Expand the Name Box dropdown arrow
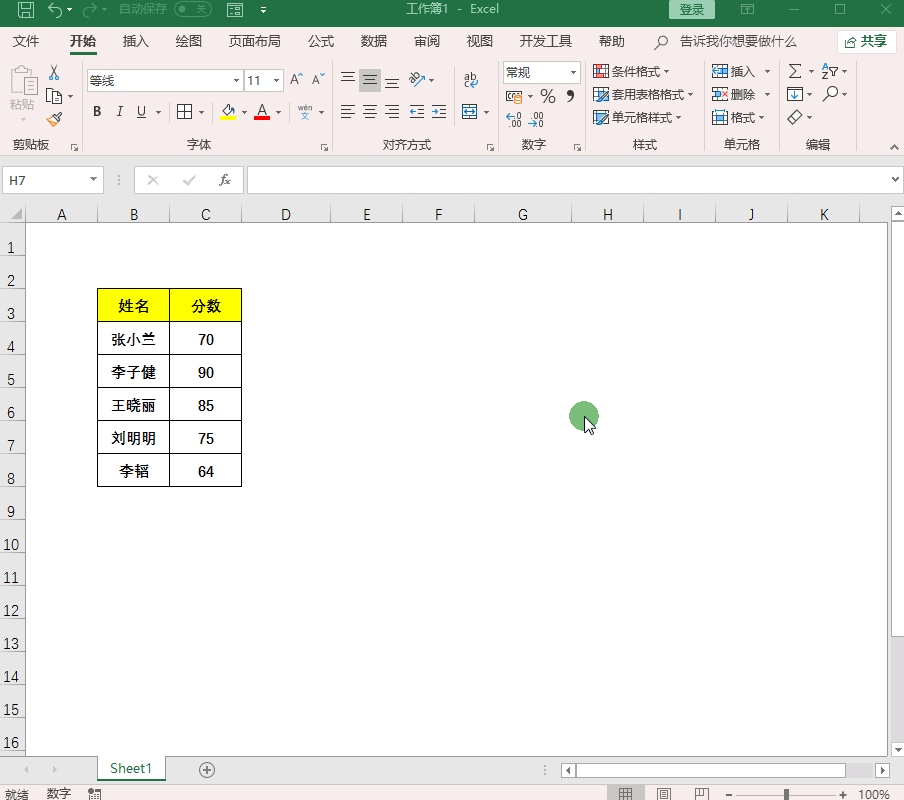This screenshot has width=904, height=800. (93, 179)
